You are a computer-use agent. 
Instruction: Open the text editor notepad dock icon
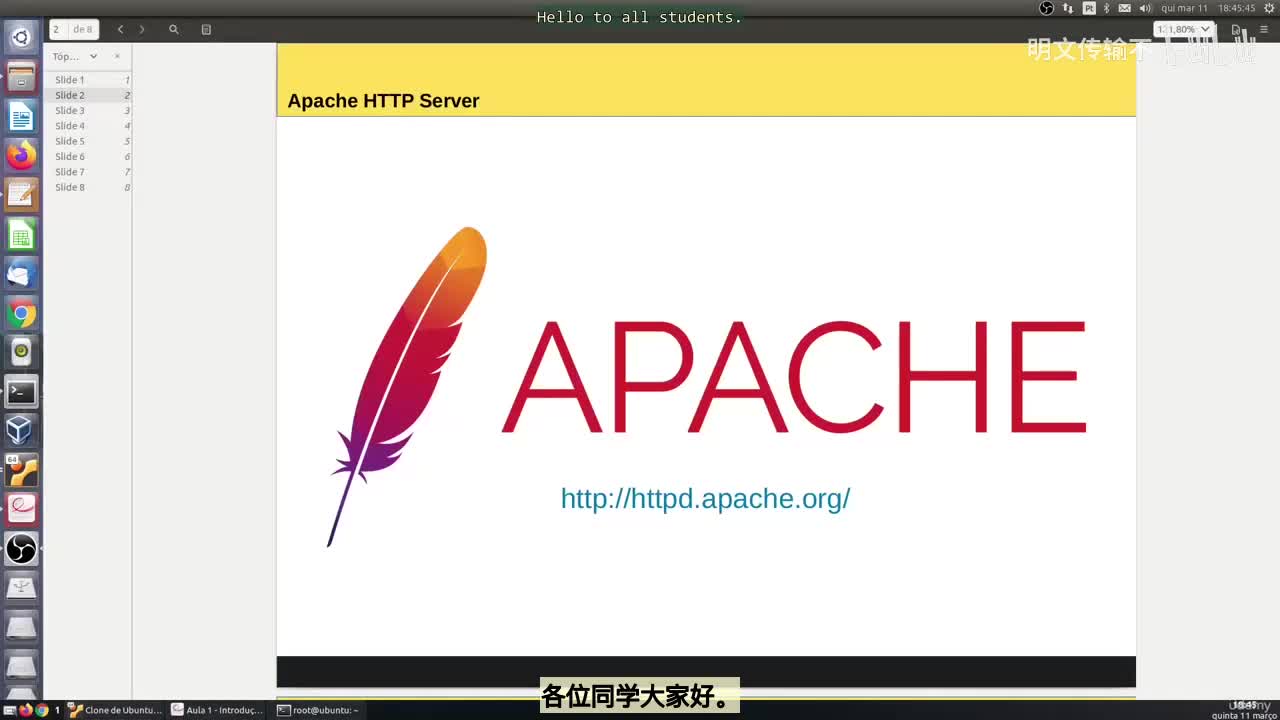(x=21, y=194)
